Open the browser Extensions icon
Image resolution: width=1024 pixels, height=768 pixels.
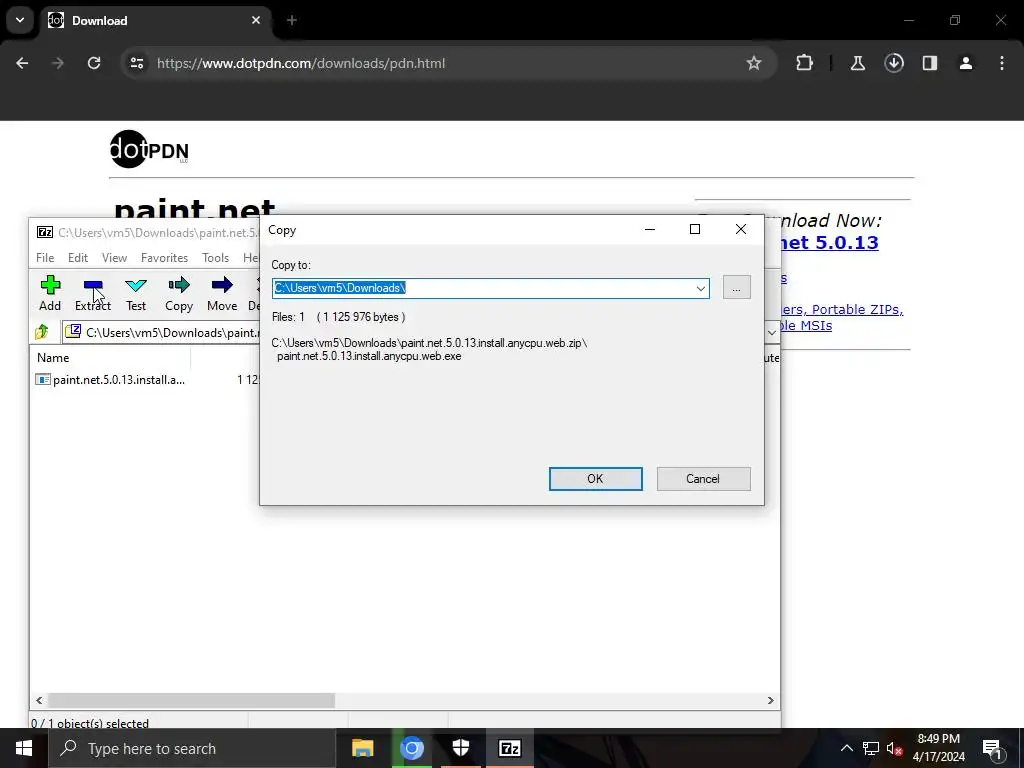[x=805, y=63]
